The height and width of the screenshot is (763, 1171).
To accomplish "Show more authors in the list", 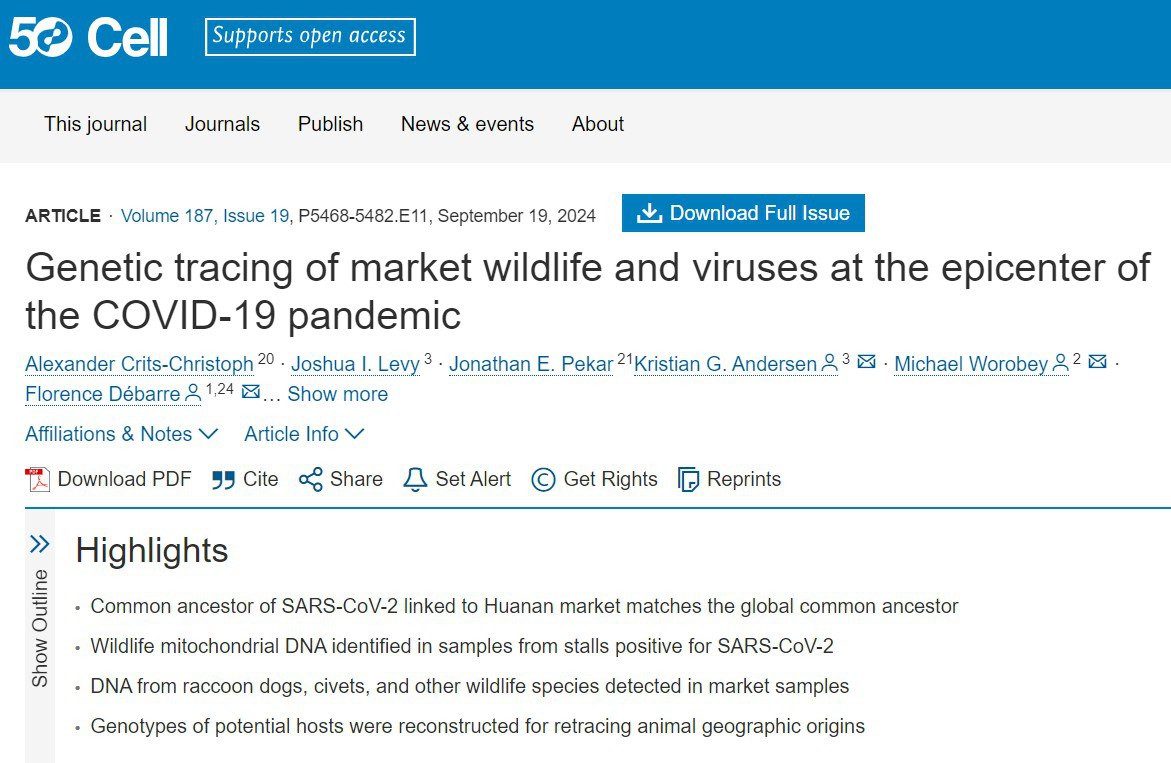I will tap(338, 394).
